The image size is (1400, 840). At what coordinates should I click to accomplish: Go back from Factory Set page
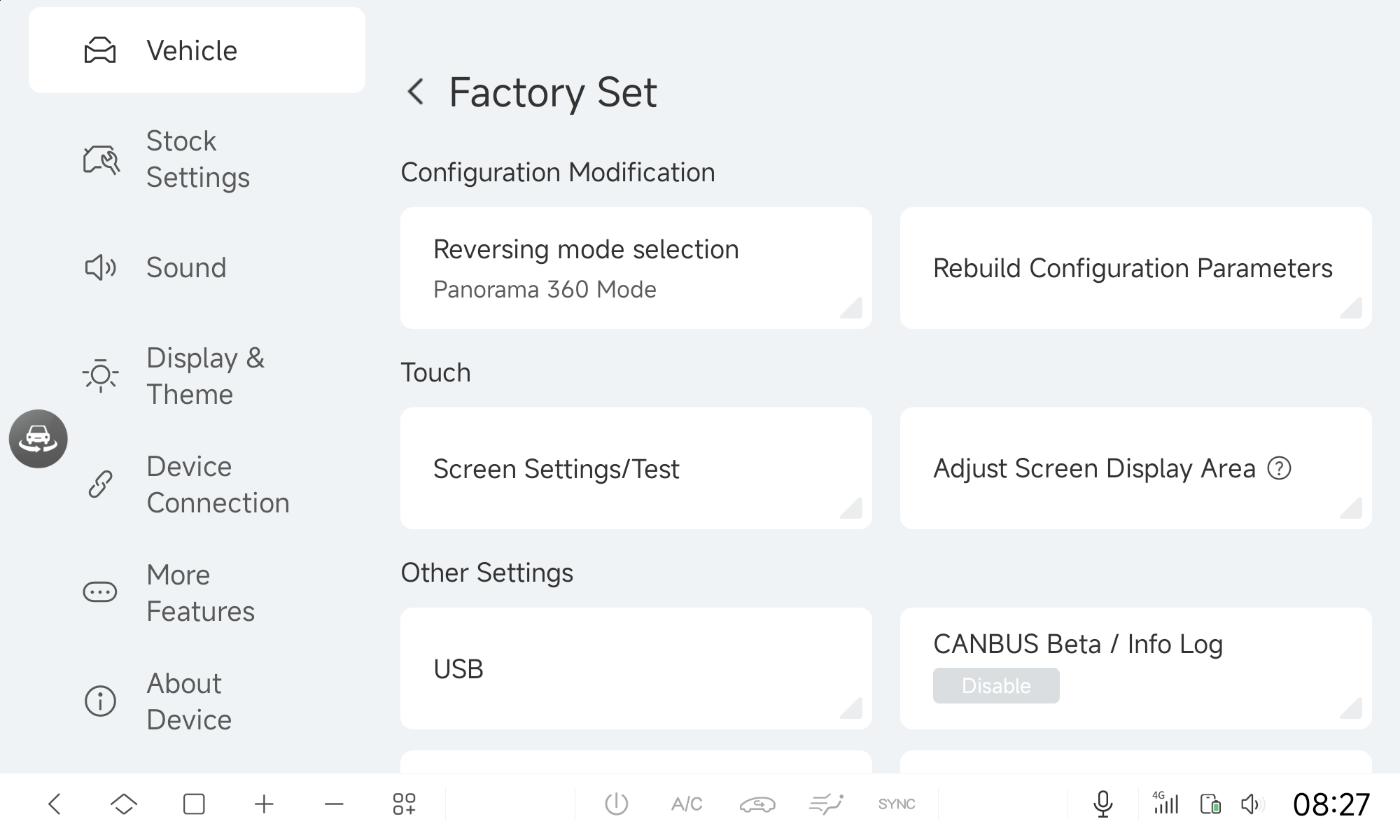coord(416,92)
